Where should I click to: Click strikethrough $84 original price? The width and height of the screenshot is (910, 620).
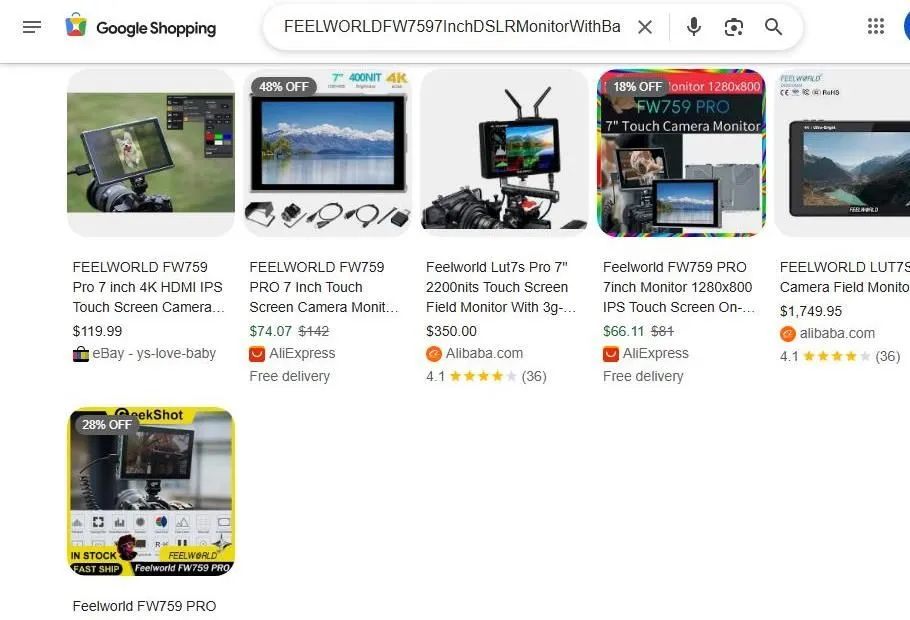tap(662, 331)
